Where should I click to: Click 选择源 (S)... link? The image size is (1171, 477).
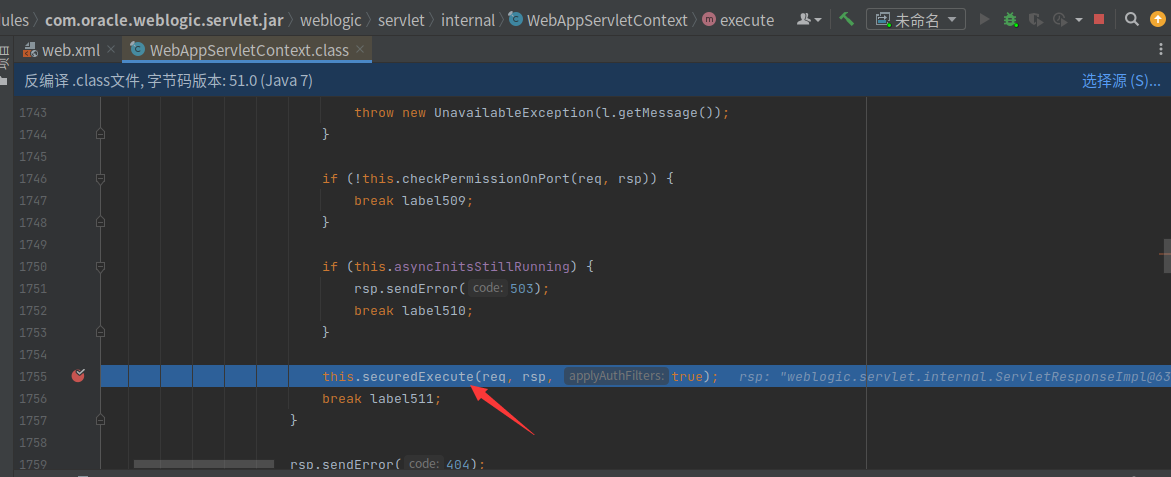coord(1121,81)
